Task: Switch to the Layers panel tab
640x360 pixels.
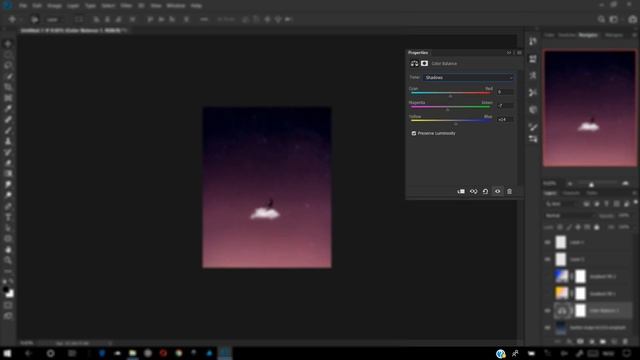Action: 550,193
